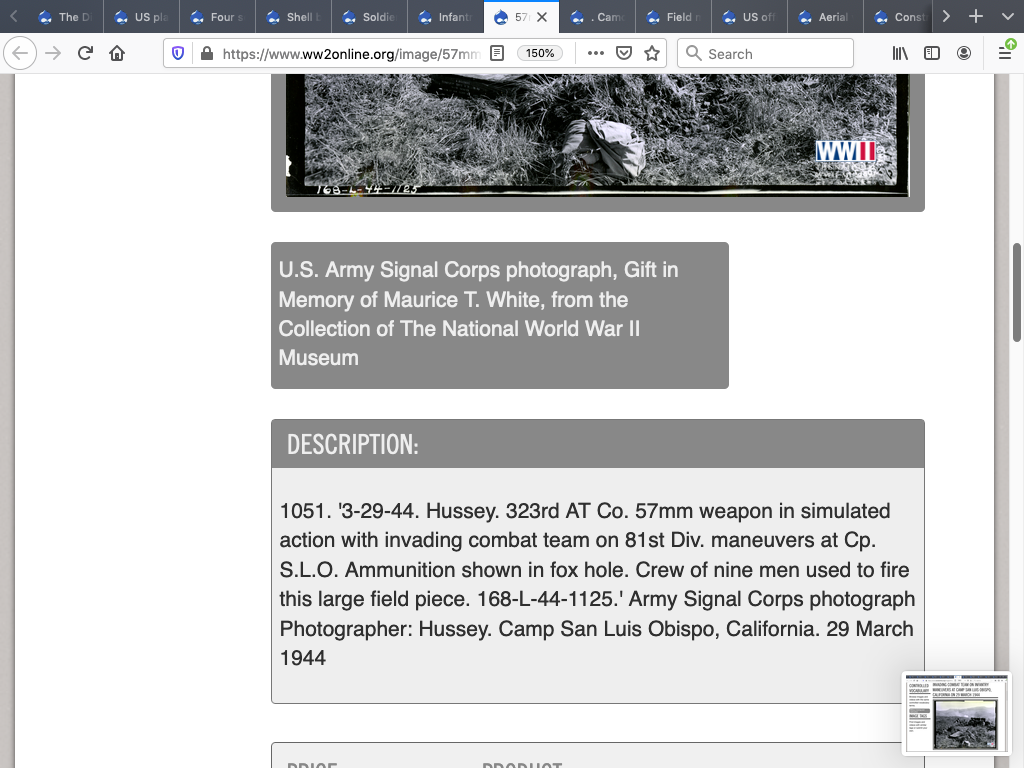This screenshot has width=1024, height=768.
Task: Reset the 150% zoom level badge
Action: (x=540, y=54)
